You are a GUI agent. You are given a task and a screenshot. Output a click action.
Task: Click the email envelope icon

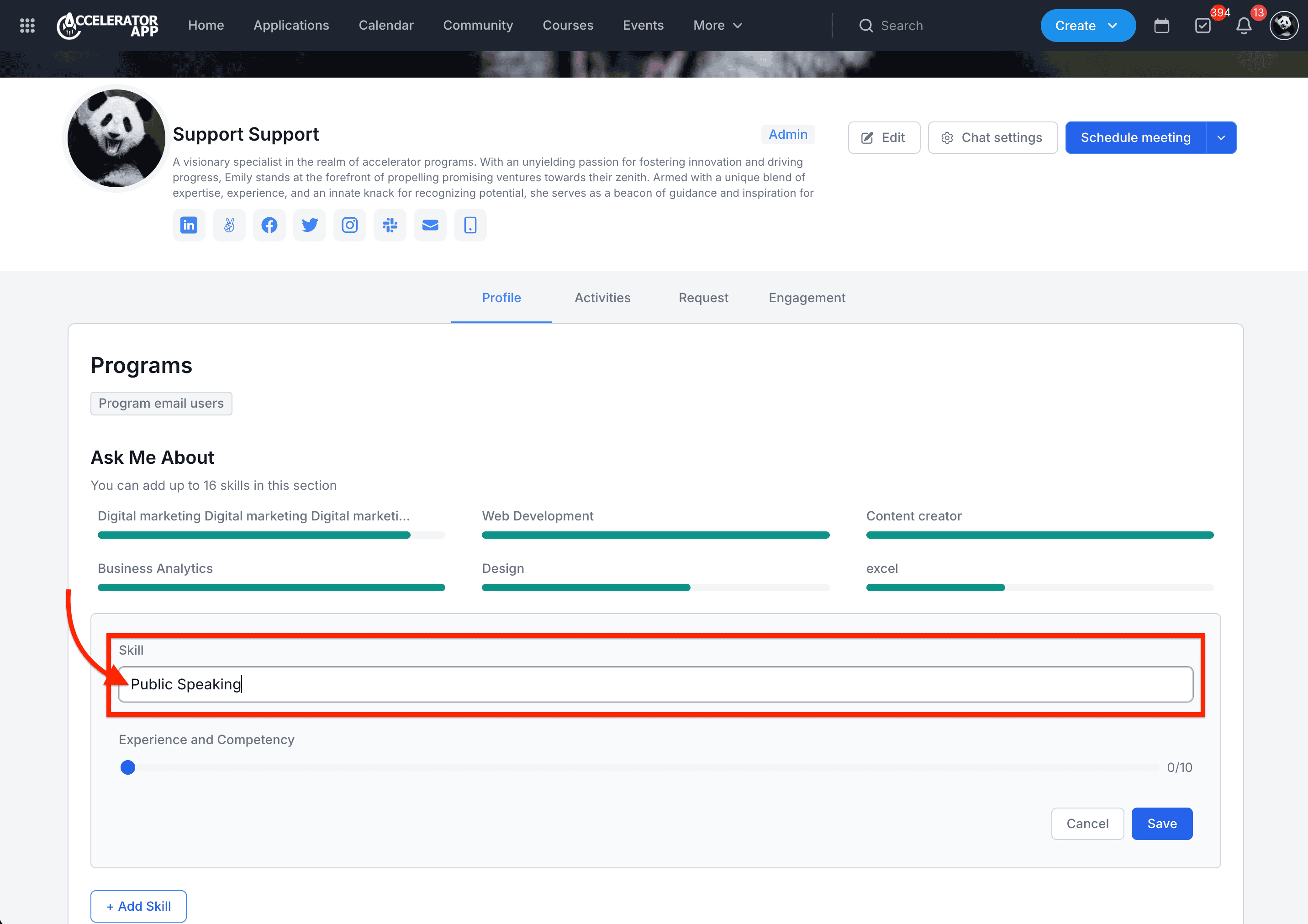pos(430,226)
